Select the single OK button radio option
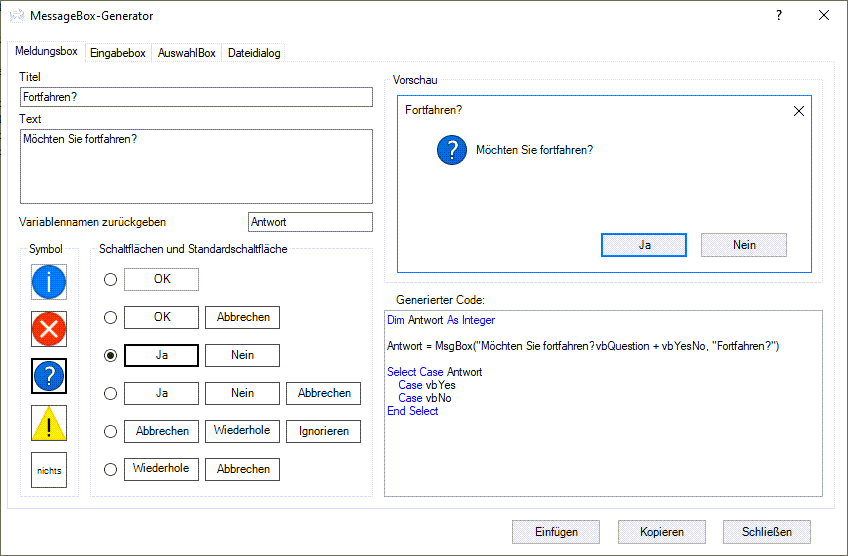The image size is (848, 556). [110, 280]
